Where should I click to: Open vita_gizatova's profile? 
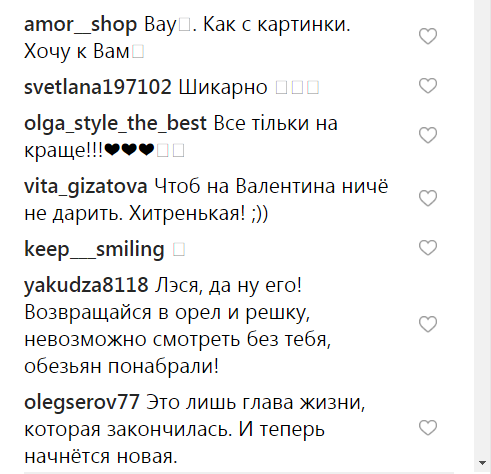pyautogui.click(x=86, y=187)
